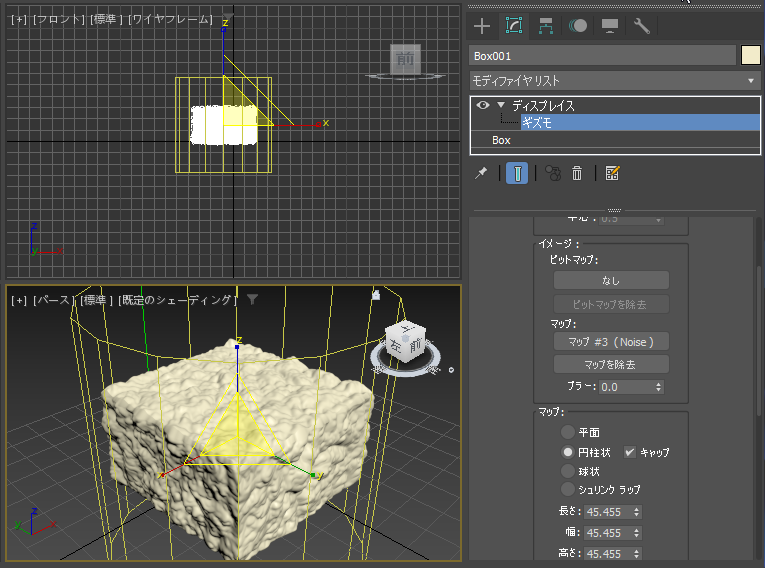Click the 長さ value field
765x568 pixels.
click(x=608, y=512)
